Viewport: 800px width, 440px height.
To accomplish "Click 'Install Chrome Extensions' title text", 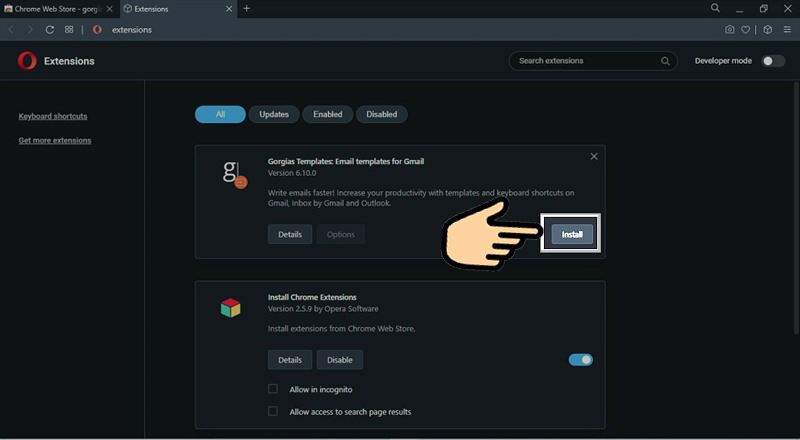I will tap(312, 297).
